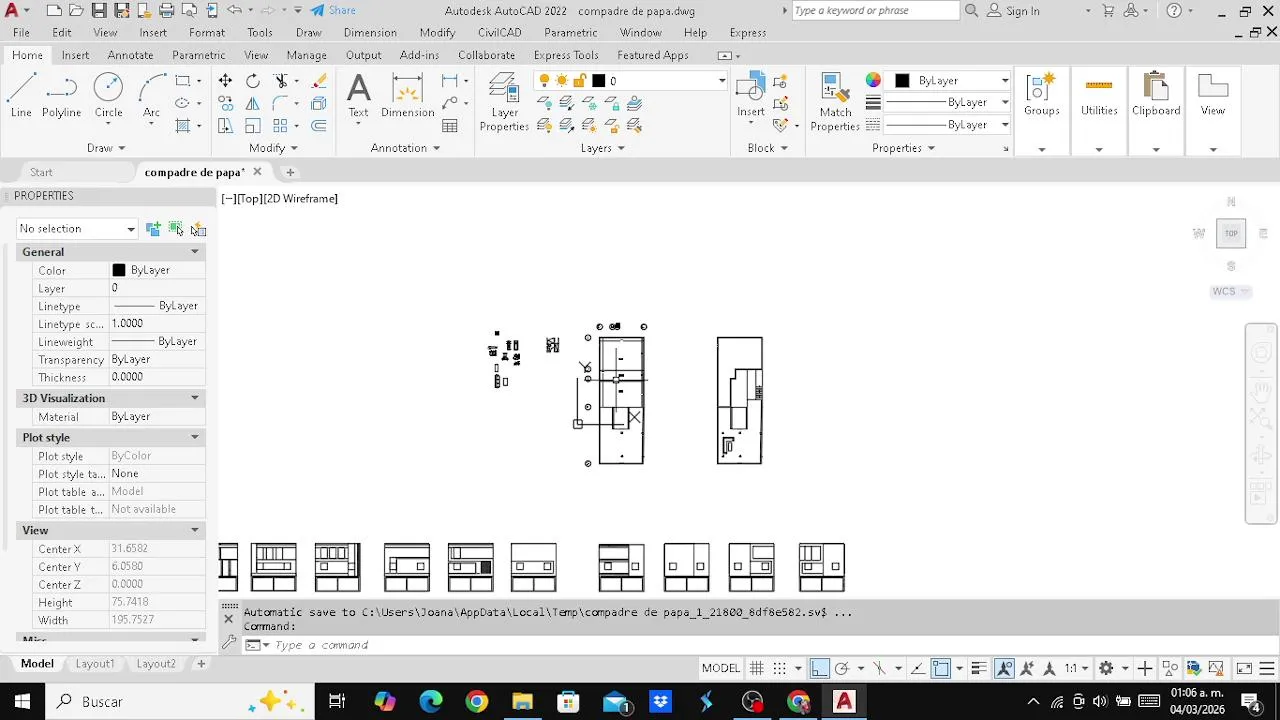The height and width of the screenshot is (720, 1280).
Task: Pick the Arc tool
Action: pos(151,96)
